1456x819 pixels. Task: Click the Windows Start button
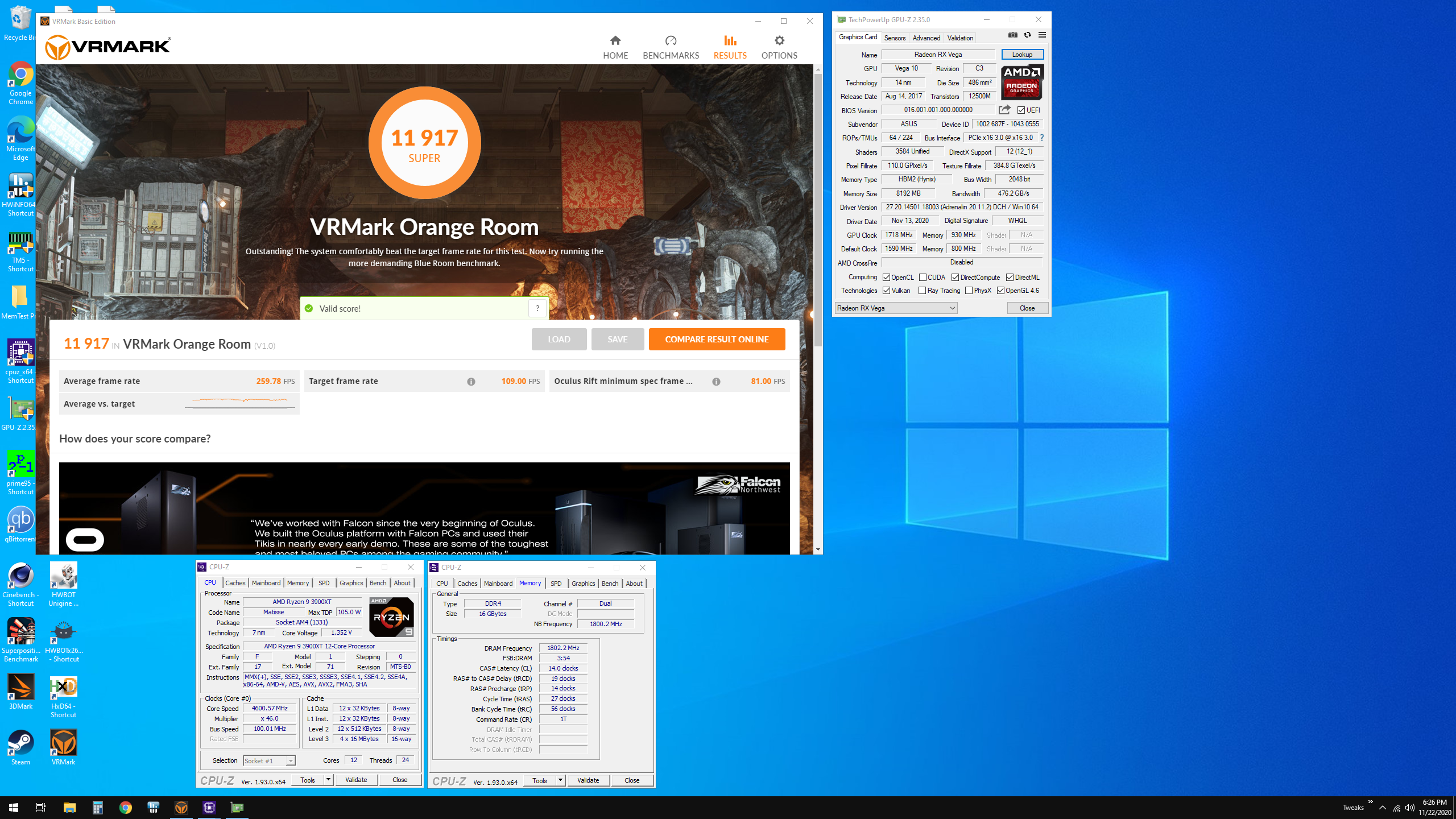14,808
